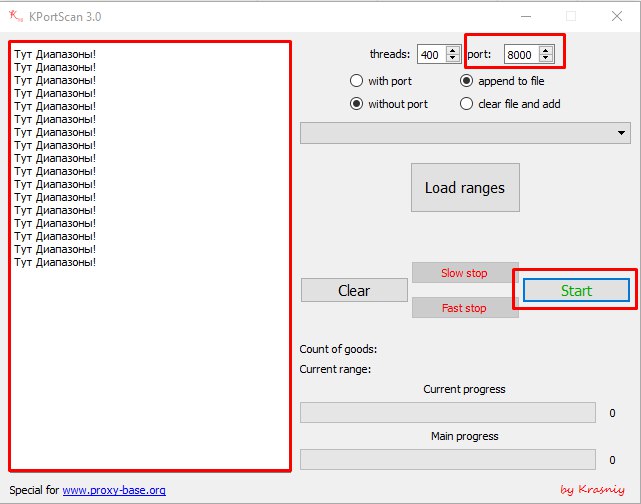
Task: Click the Load ranges button
Action: (465, 188)
